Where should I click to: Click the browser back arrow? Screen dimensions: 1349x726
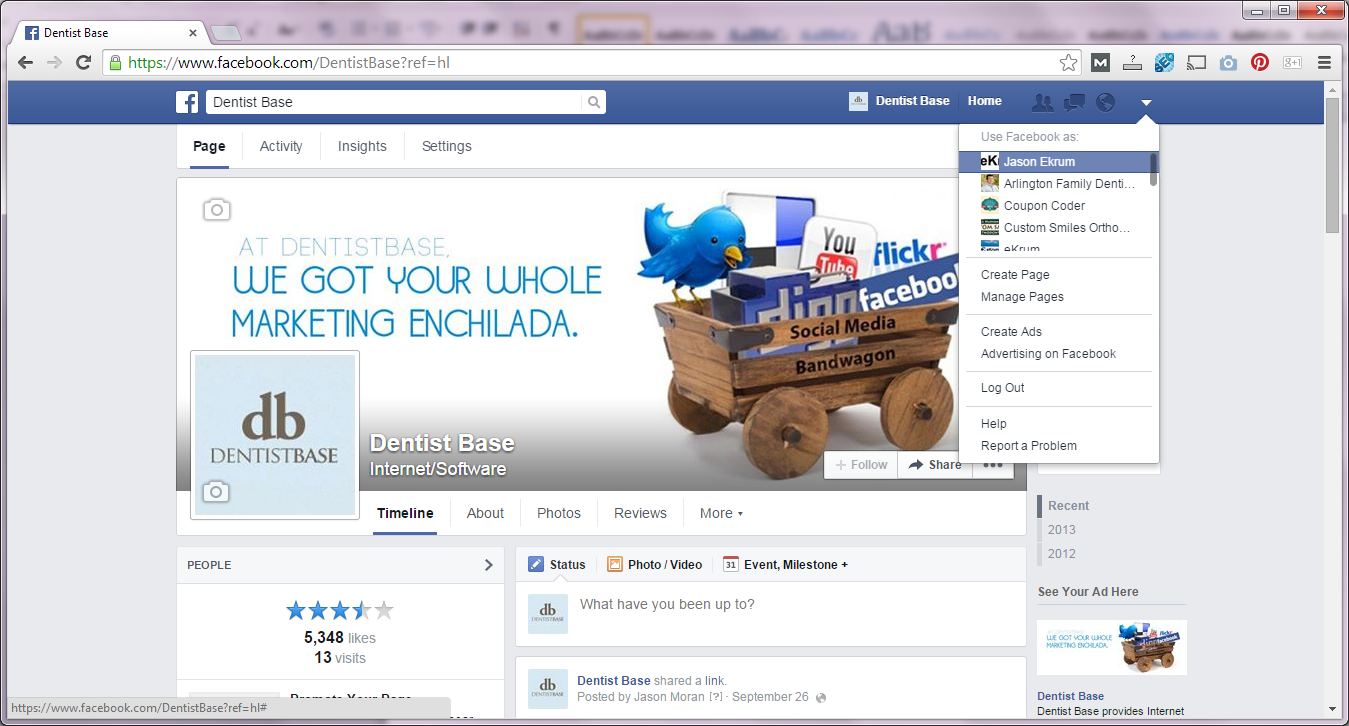point(25,62)
